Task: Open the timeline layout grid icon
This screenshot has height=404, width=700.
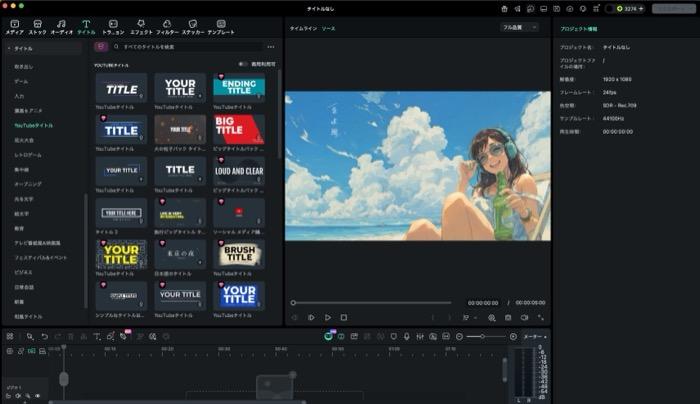Action: (x=10, y=336)
